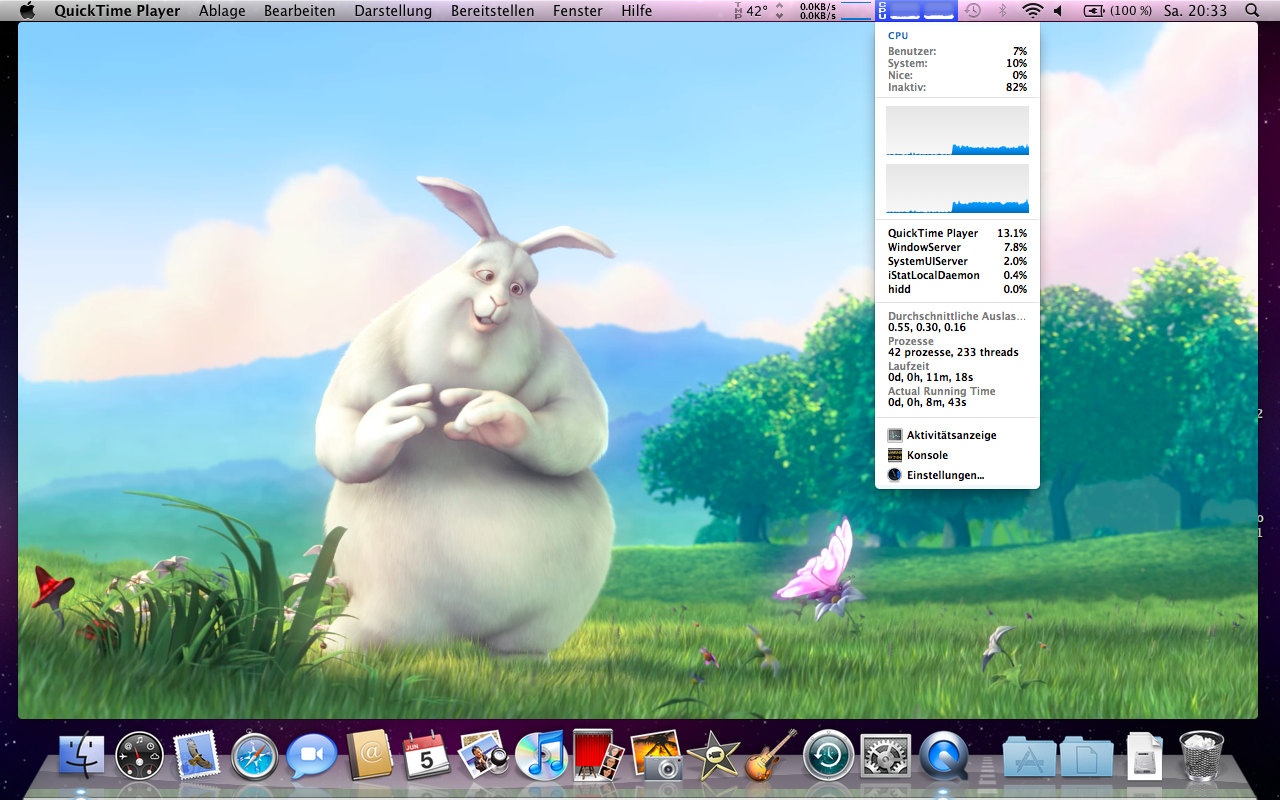Click the QuickTime Player process row

[957, 233]
